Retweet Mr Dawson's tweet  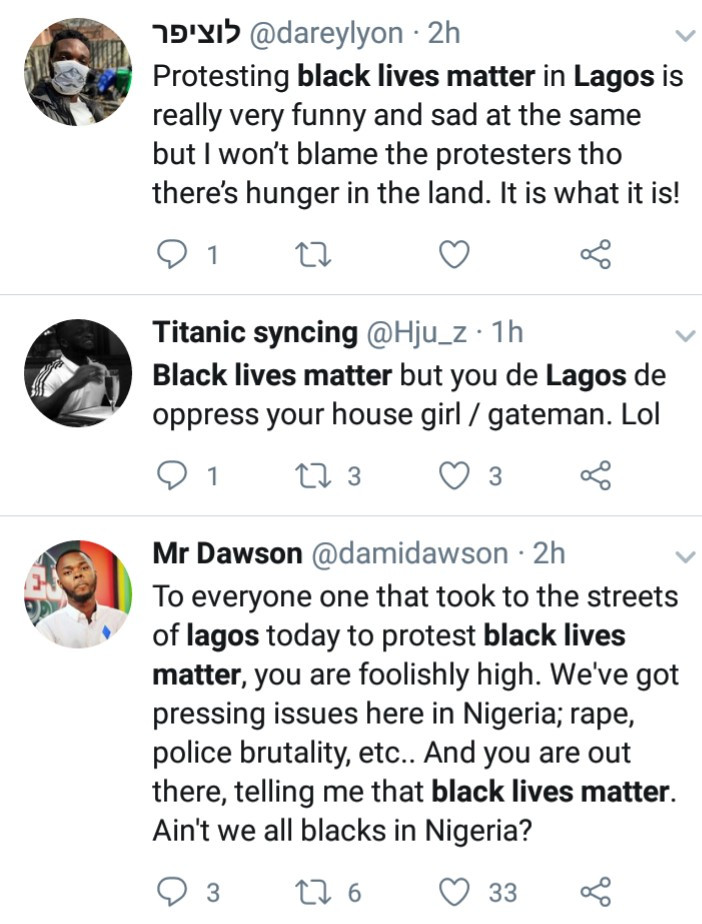[315, 889]
